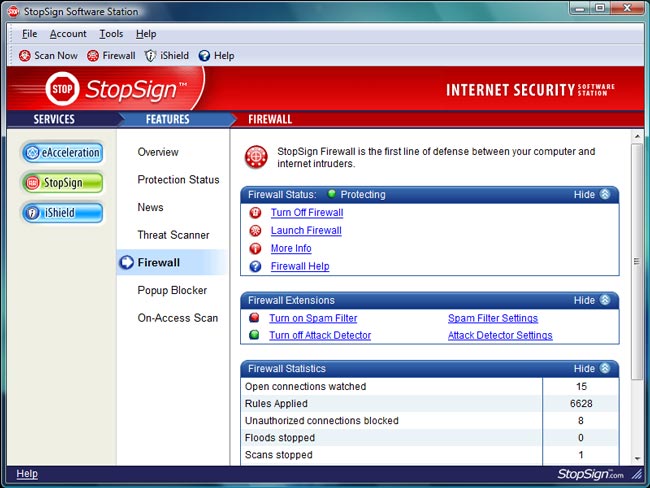The height and width of the screenshot is (488, 650).
Task: Open the Account menu
Action: [x=68, y=34]
